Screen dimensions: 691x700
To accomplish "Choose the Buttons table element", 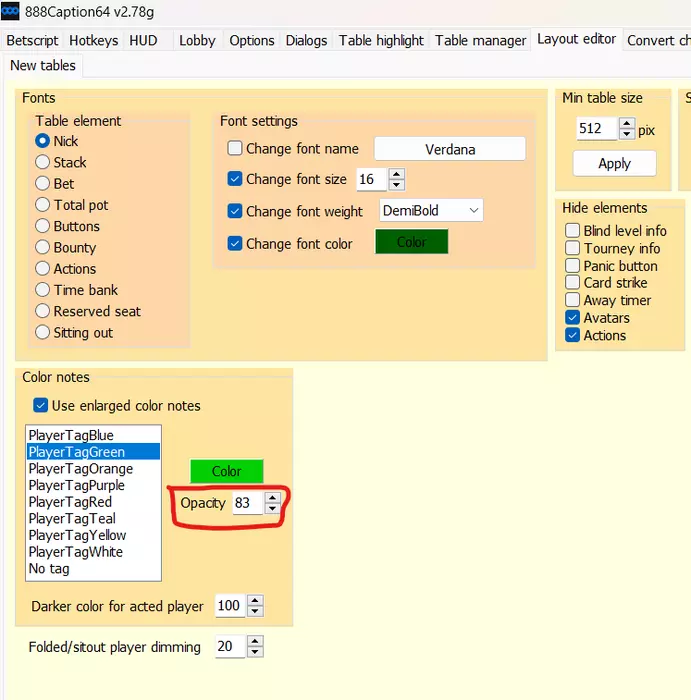I will point(67,226).
